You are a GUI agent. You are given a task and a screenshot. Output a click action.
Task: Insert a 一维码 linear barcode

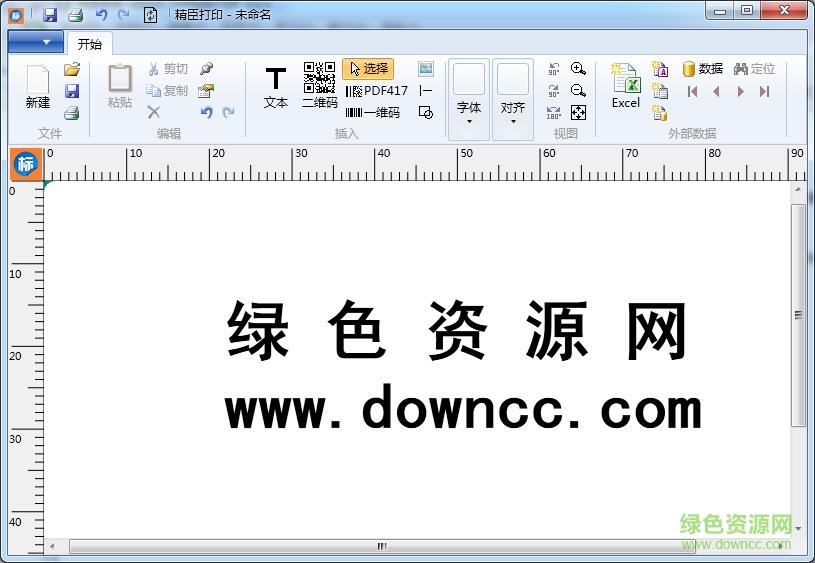pos(373,112)
